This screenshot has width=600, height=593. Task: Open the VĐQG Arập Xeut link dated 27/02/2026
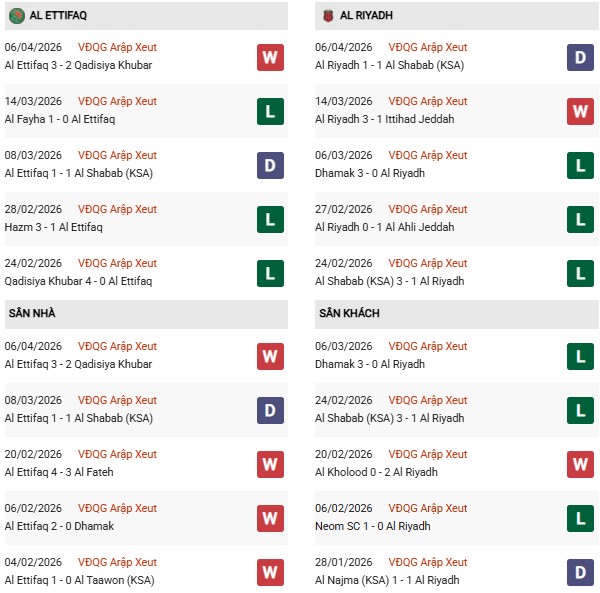tap(428, 209)
